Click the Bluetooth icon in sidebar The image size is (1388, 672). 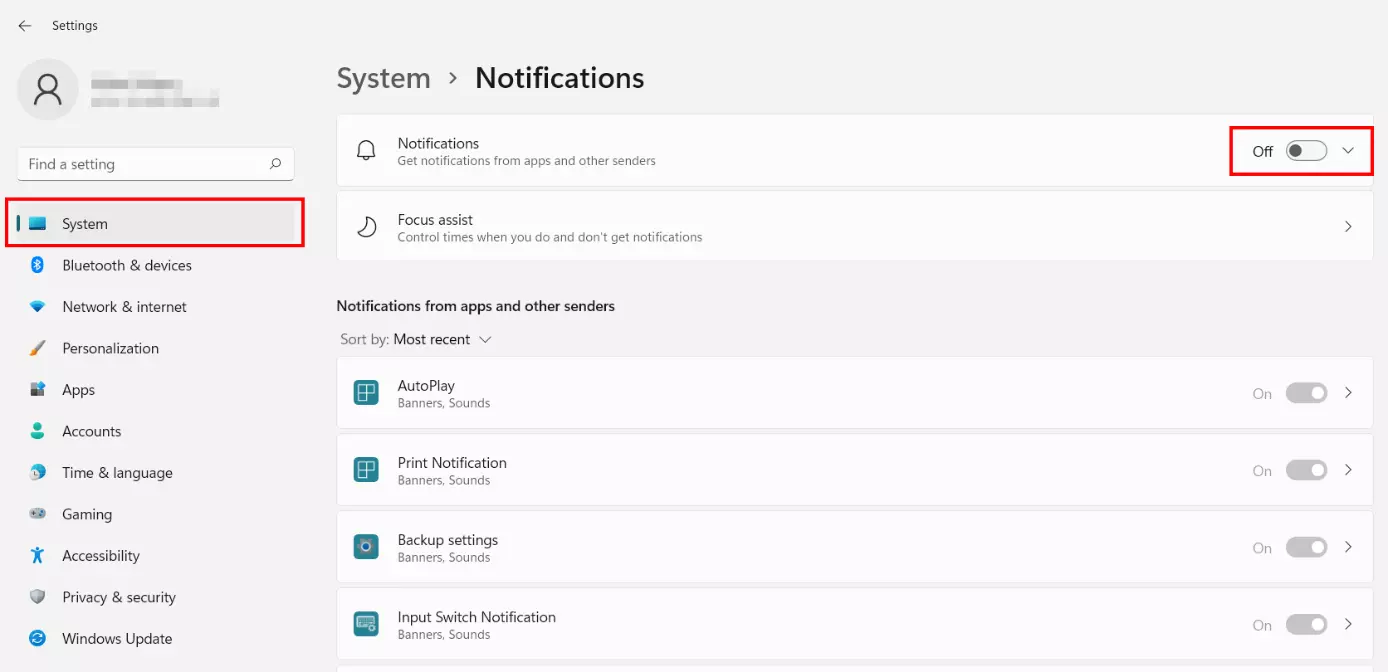tap(38, 265)
